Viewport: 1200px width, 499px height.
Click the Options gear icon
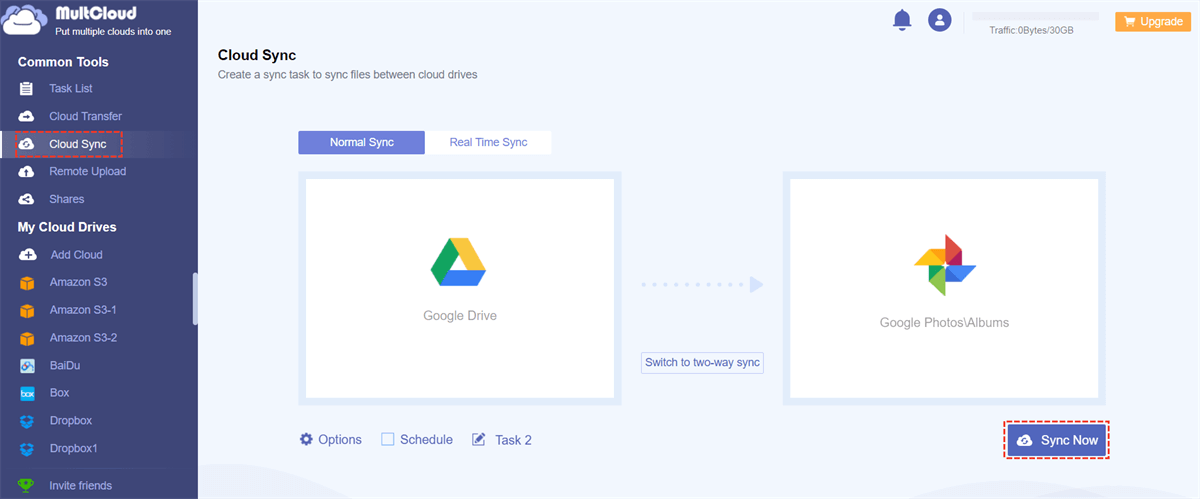306,439
